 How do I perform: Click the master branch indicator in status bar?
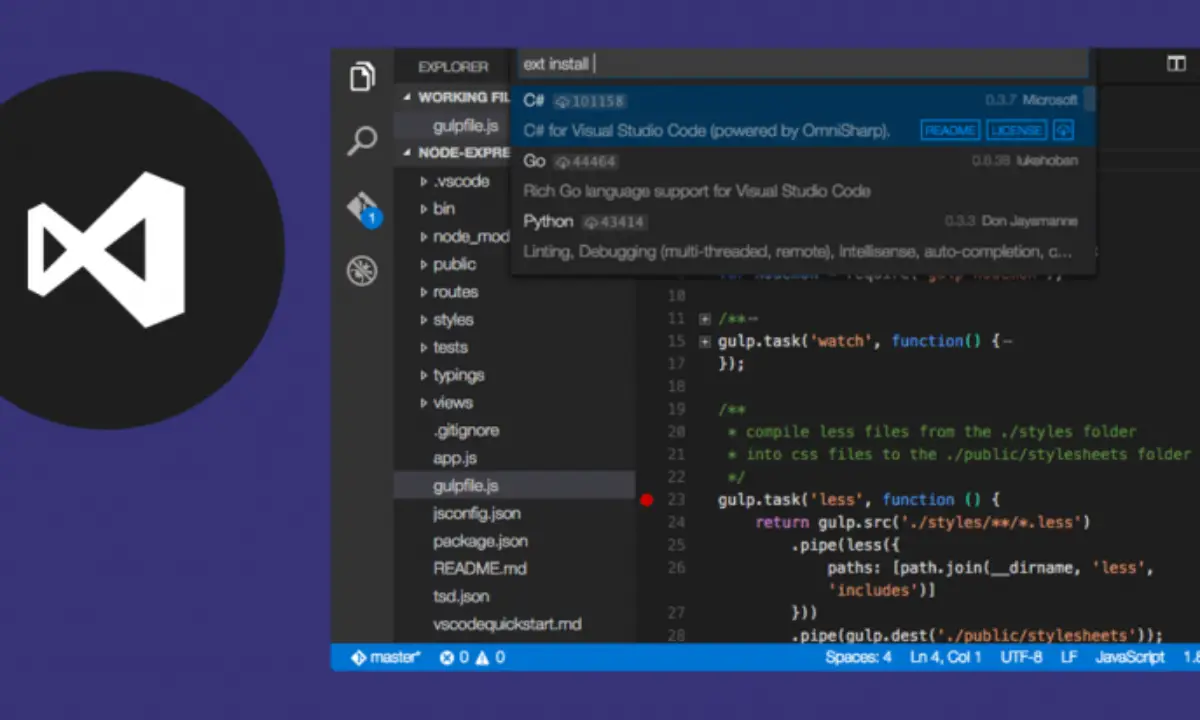[386, 657]
